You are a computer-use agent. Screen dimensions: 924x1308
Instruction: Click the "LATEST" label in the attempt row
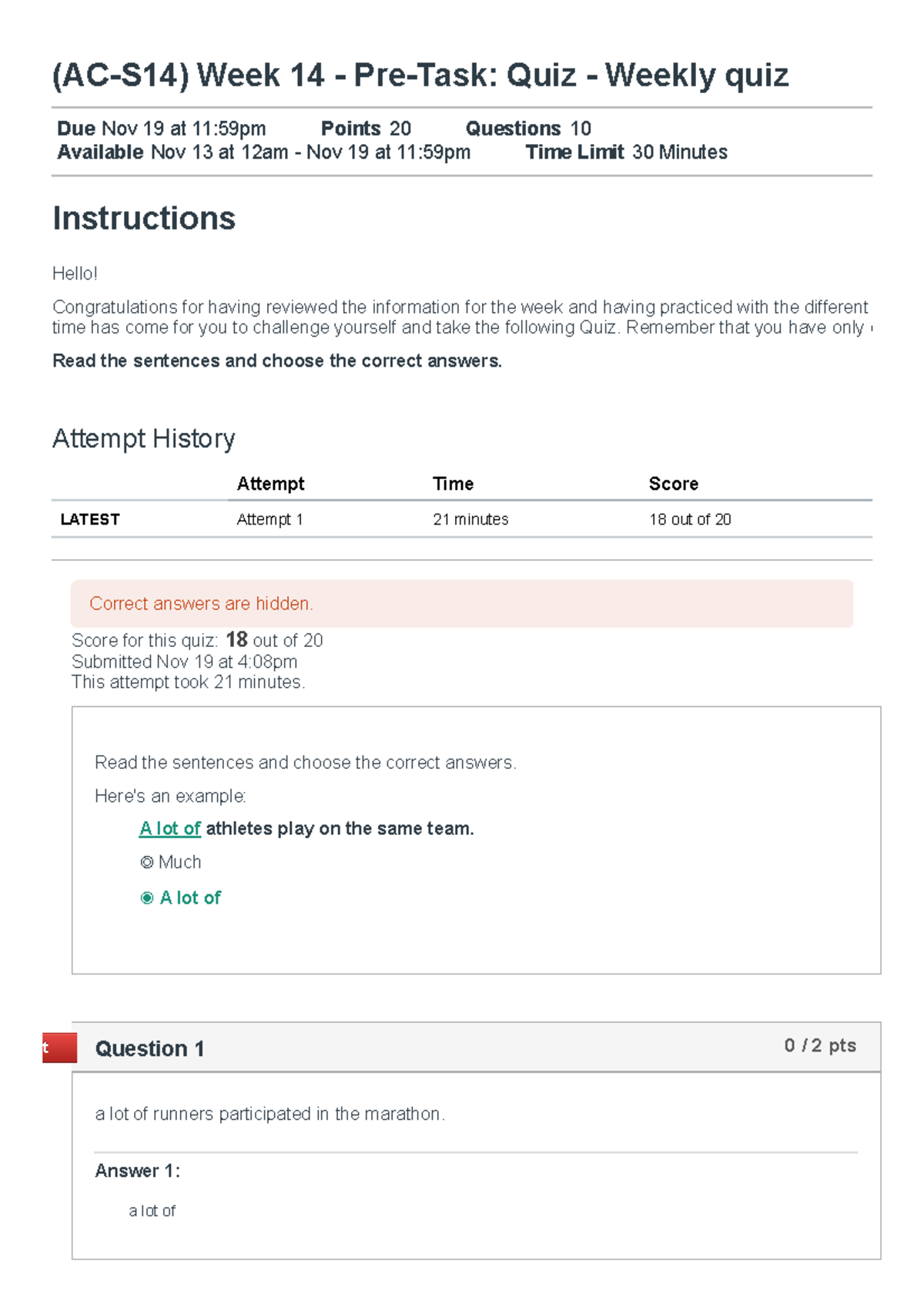click(x=90, y=520)
